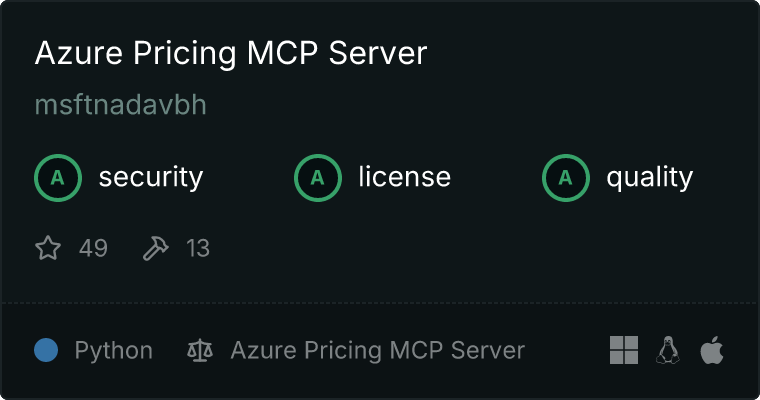760x400 pixels.
Task: Click the tools count 13
Action: [198, 248]
